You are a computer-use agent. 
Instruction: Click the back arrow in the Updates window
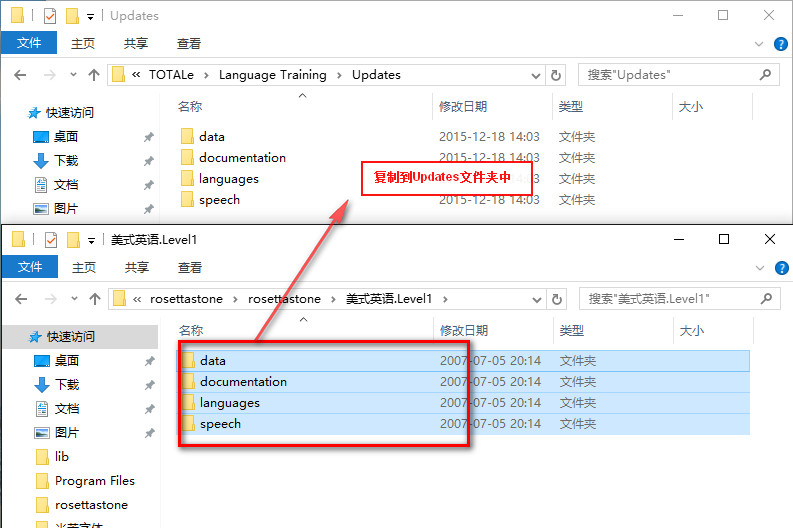20,75
